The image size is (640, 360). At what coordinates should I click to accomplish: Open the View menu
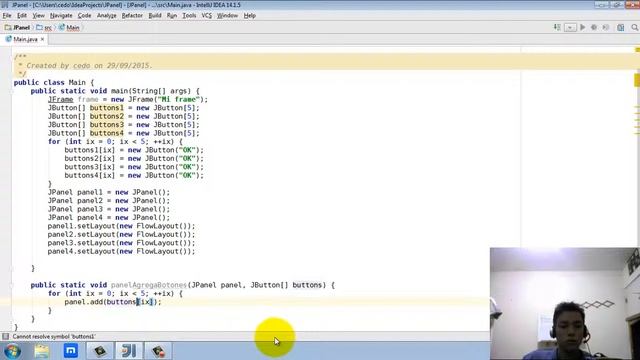pos(38,16)
